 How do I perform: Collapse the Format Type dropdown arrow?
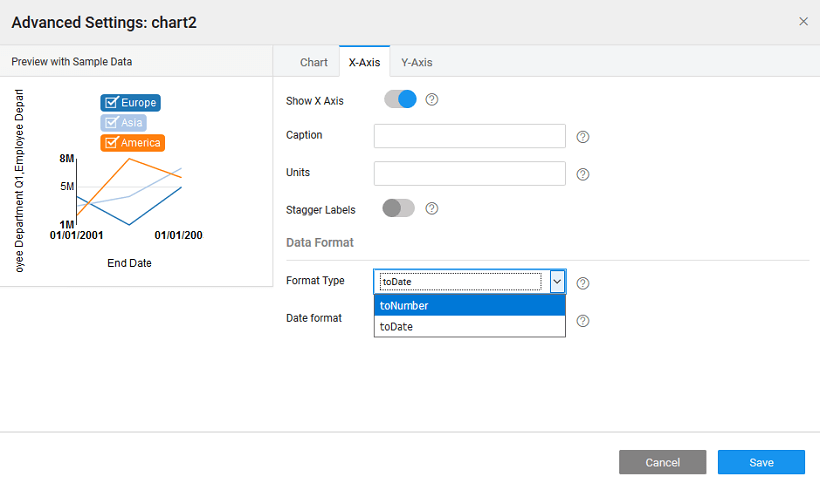tap(557, 282)
